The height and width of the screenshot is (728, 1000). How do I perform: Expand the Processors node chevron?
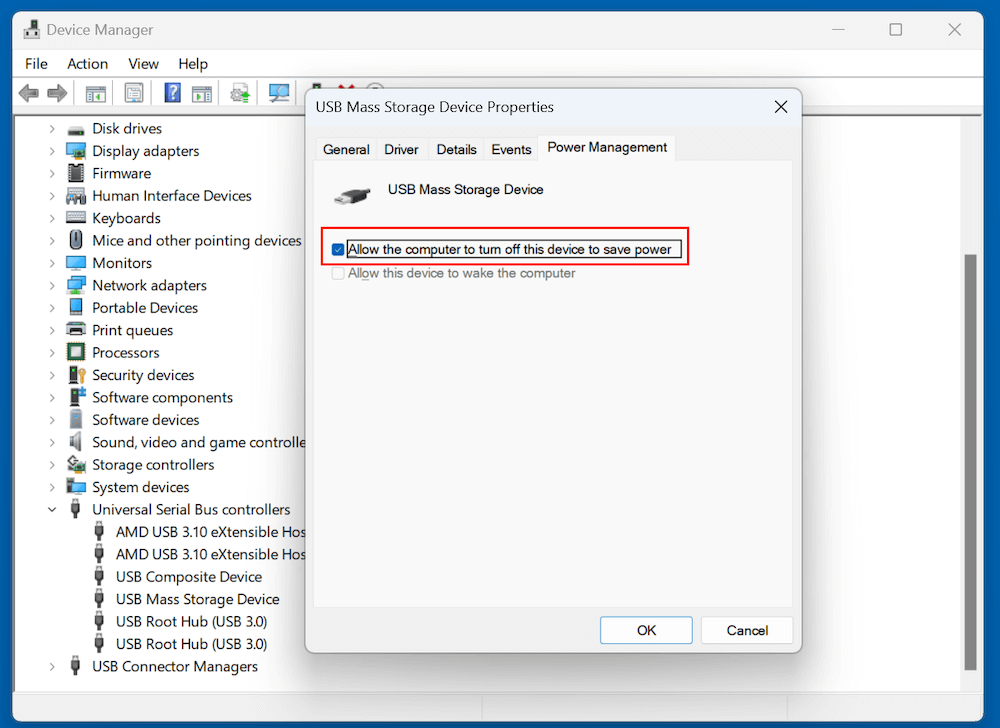coord(52,353)
